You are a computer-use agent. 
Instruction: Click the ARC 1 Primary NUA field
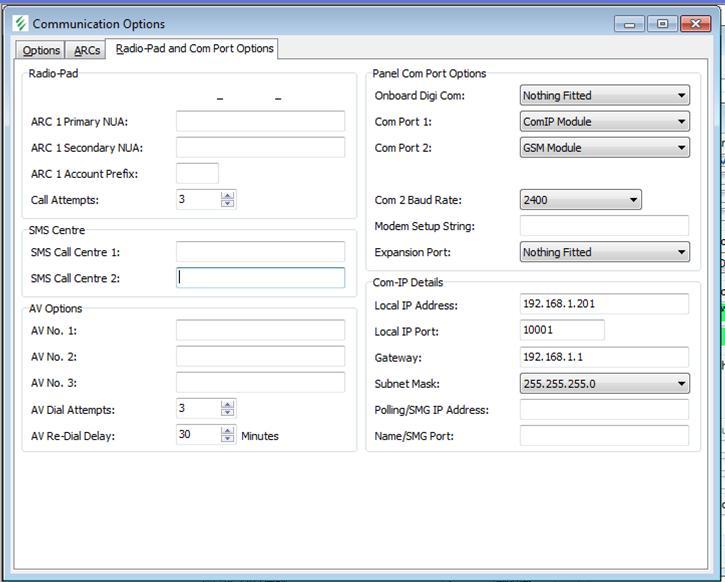pyautogui.click(x=260, y=122)
